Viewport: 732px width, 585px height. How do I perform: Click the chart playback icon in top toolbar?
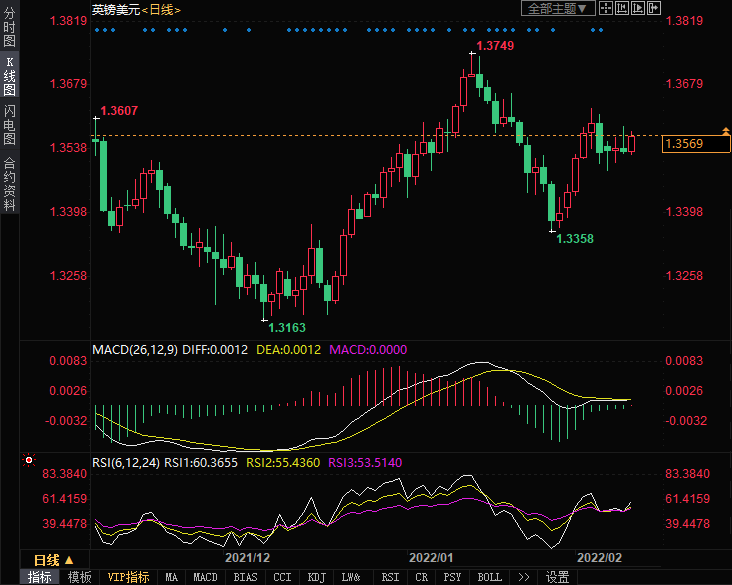639,8
